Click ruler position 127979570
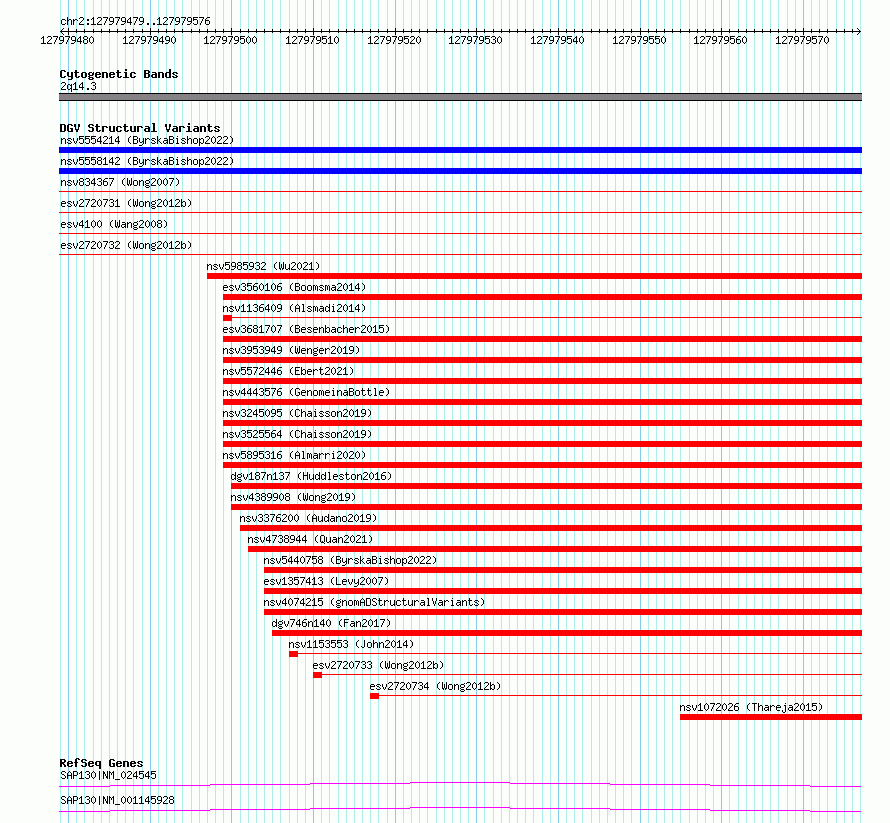The image size is (890, 823). 802,40
